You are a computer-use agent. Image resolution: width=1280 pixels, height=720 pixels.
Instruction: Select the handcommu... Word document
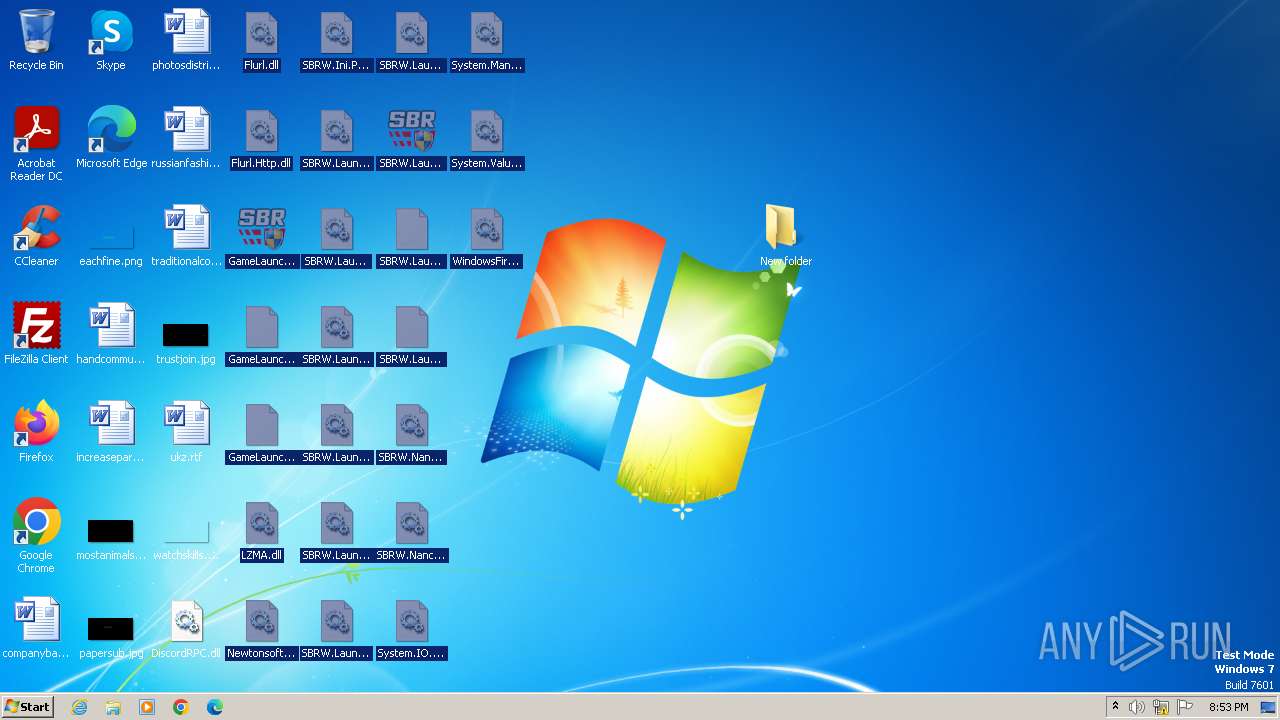(x=111, y=334)
